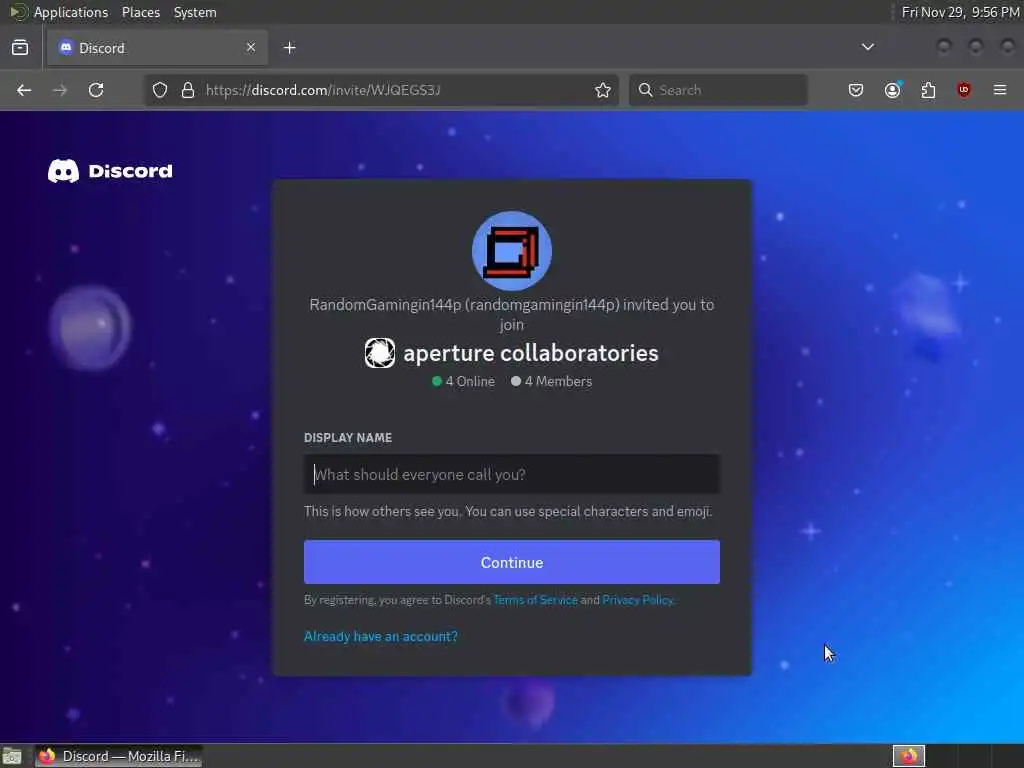Click the Firefox forward arrow button
The height and width of the screenshot is (768, 1024).
coord(60,90)
